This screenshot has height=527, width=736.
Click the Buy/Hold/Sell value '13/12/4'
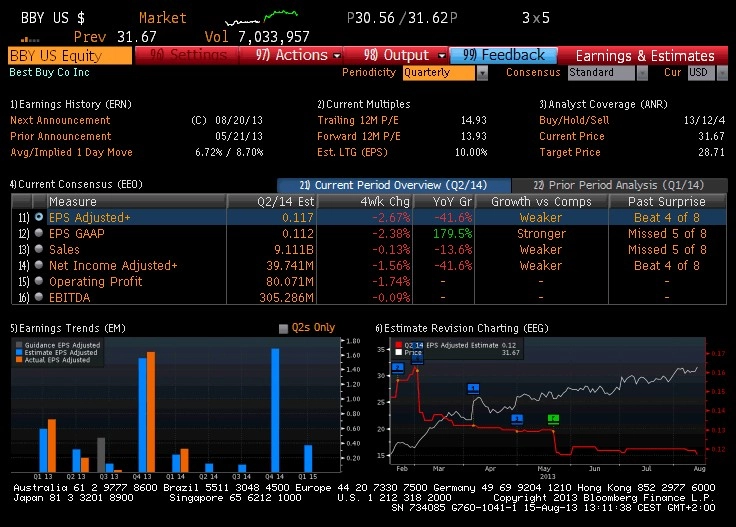pos(704,120)
